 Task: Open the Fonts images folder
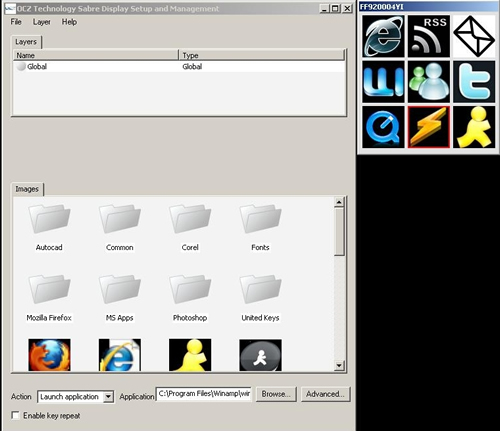[x=260, y=219]
